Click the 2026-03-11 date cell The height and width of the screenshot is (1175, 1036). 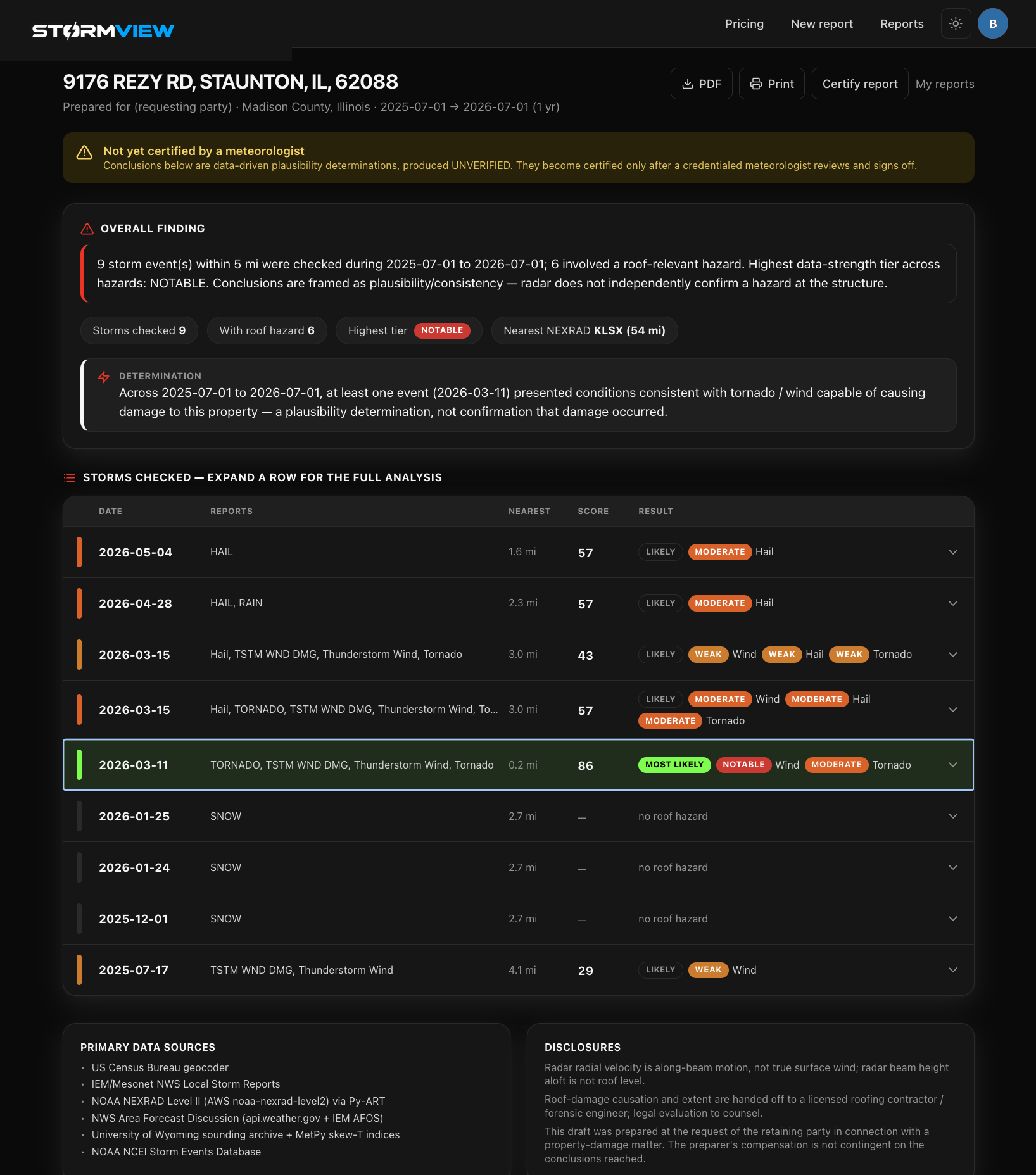coord(134,765)
